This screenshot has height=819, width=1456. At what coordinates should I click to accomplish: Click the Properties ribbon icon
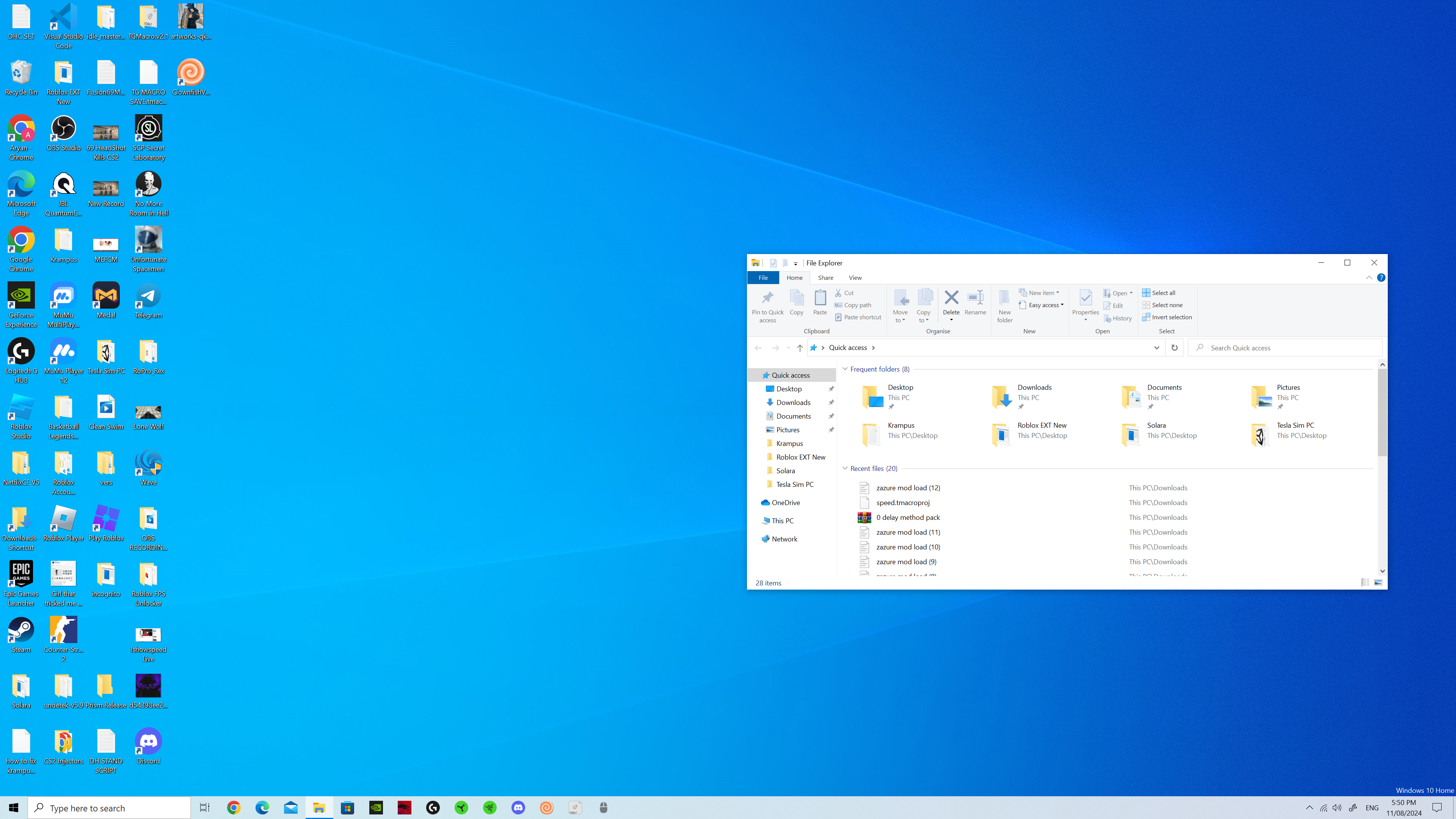pyautogui.click(x=1085, y=298)
